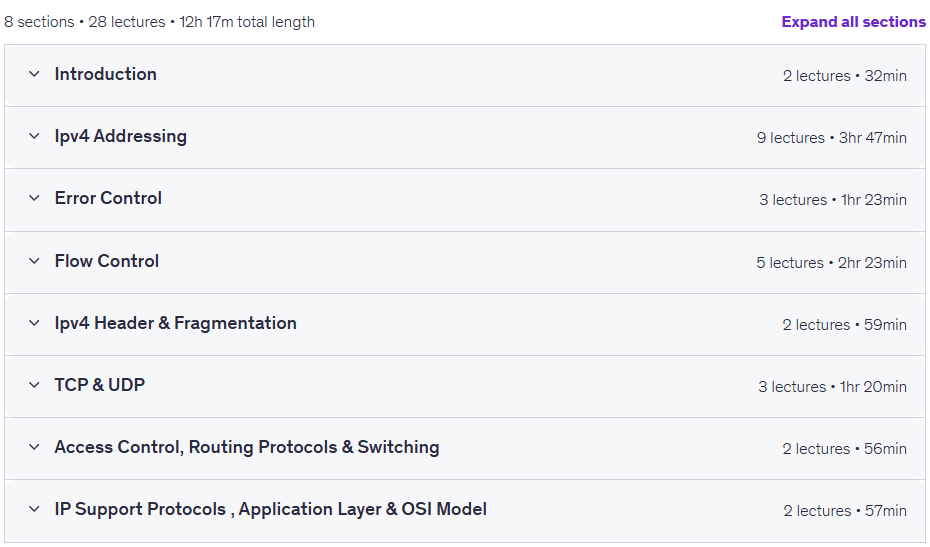Image resolution: width=930 pixels, height=547 pixels.
Task: Click the '2 lectures • 56min' label
Action: (845, 449)
